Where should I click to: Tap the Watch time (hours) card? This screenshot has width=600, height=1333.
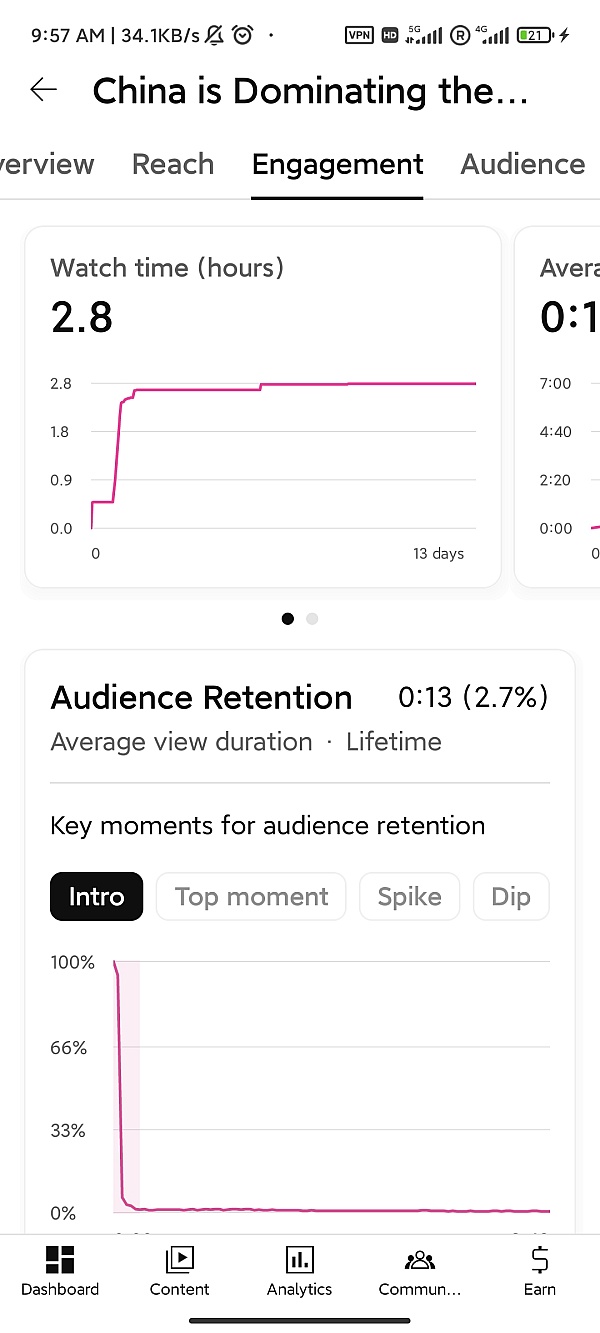click(262, 406)
